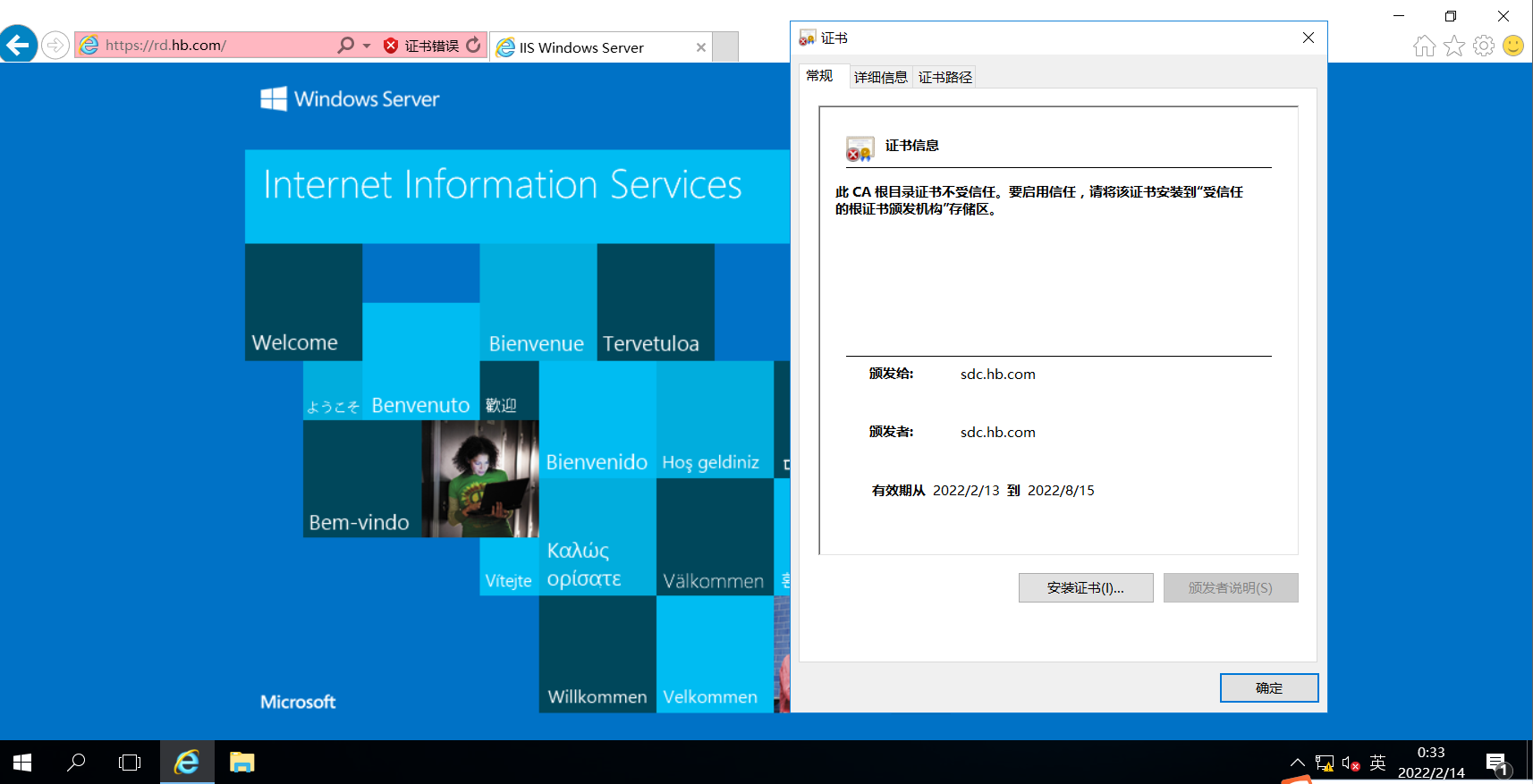
Task: Refresh the page with the reload icon
Action: [473, 45]
